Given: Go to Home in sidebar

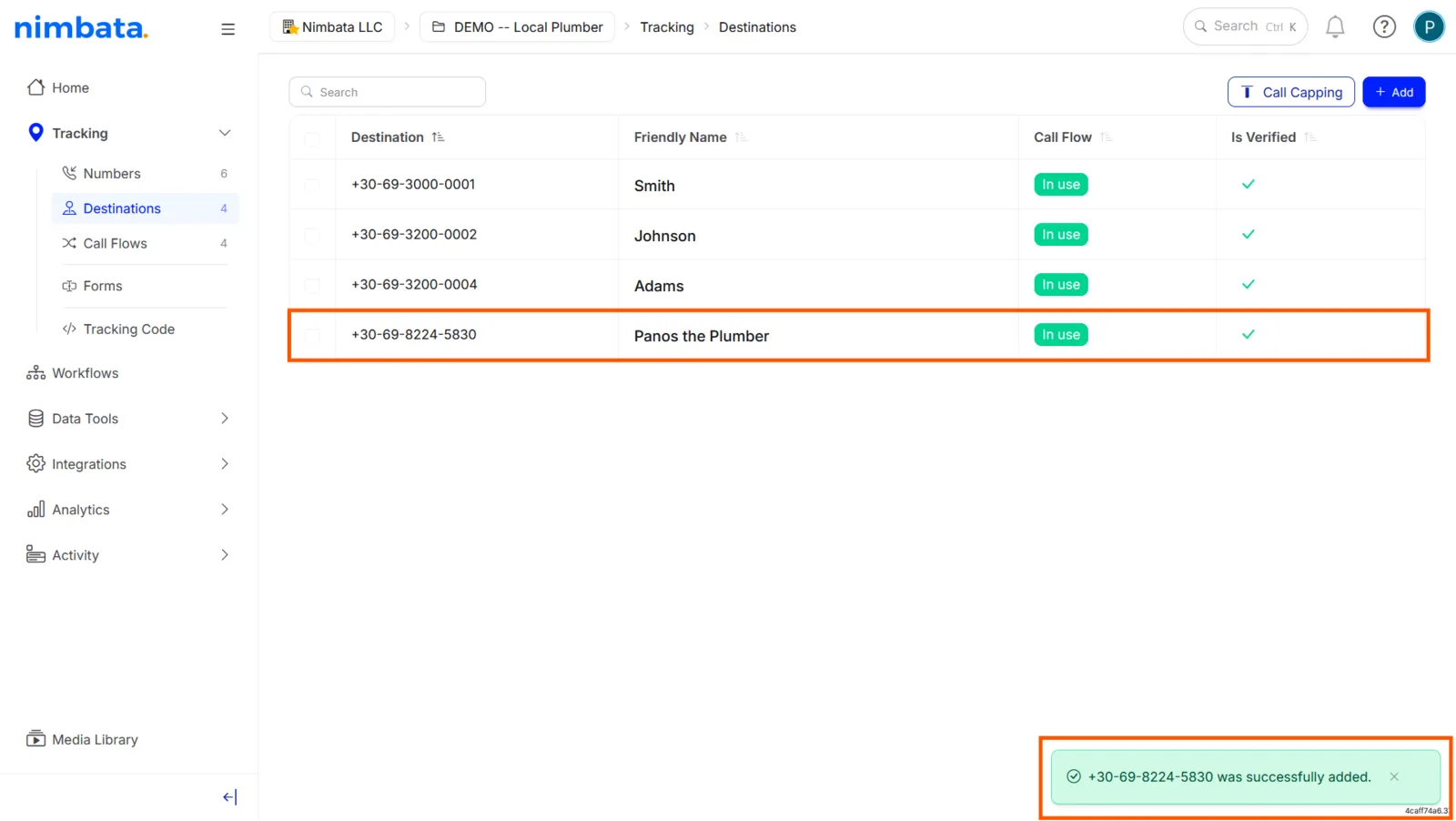Looking at the screenshot, I should tap(58, 88).
